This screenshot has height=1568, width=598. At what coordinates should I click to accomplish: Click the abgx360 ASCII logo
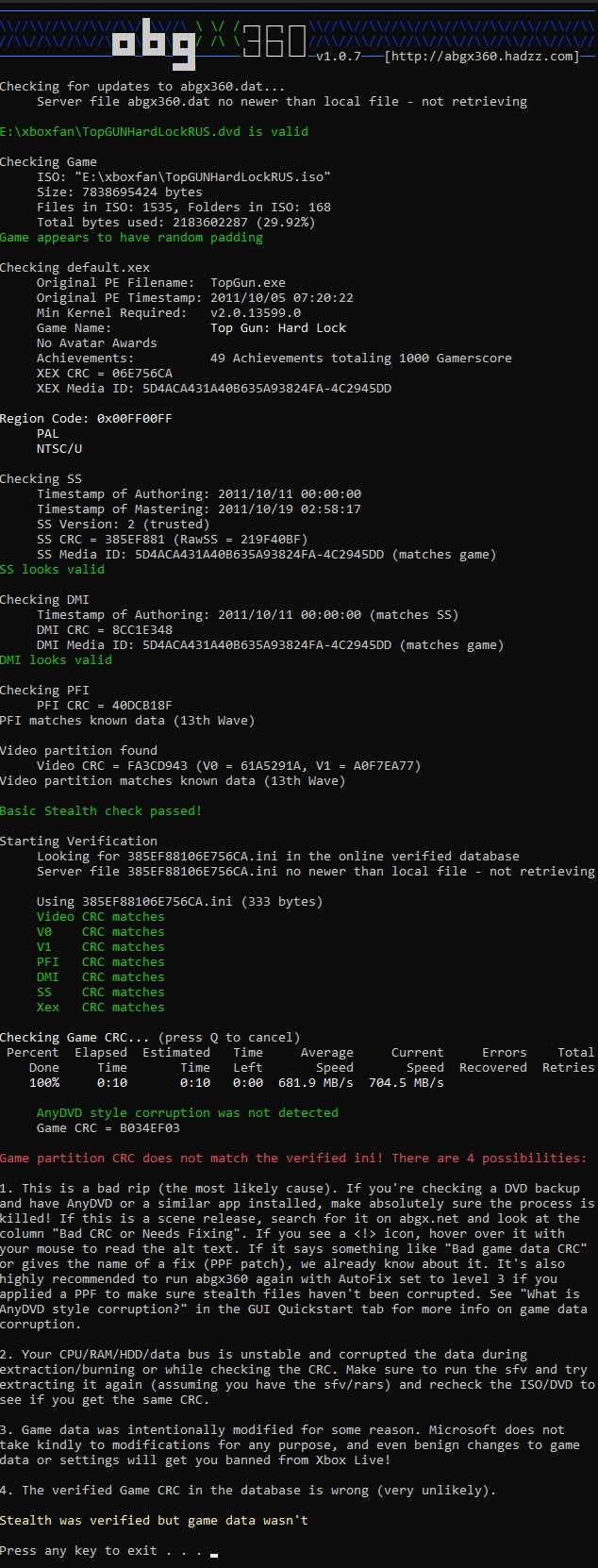[209, 46]
